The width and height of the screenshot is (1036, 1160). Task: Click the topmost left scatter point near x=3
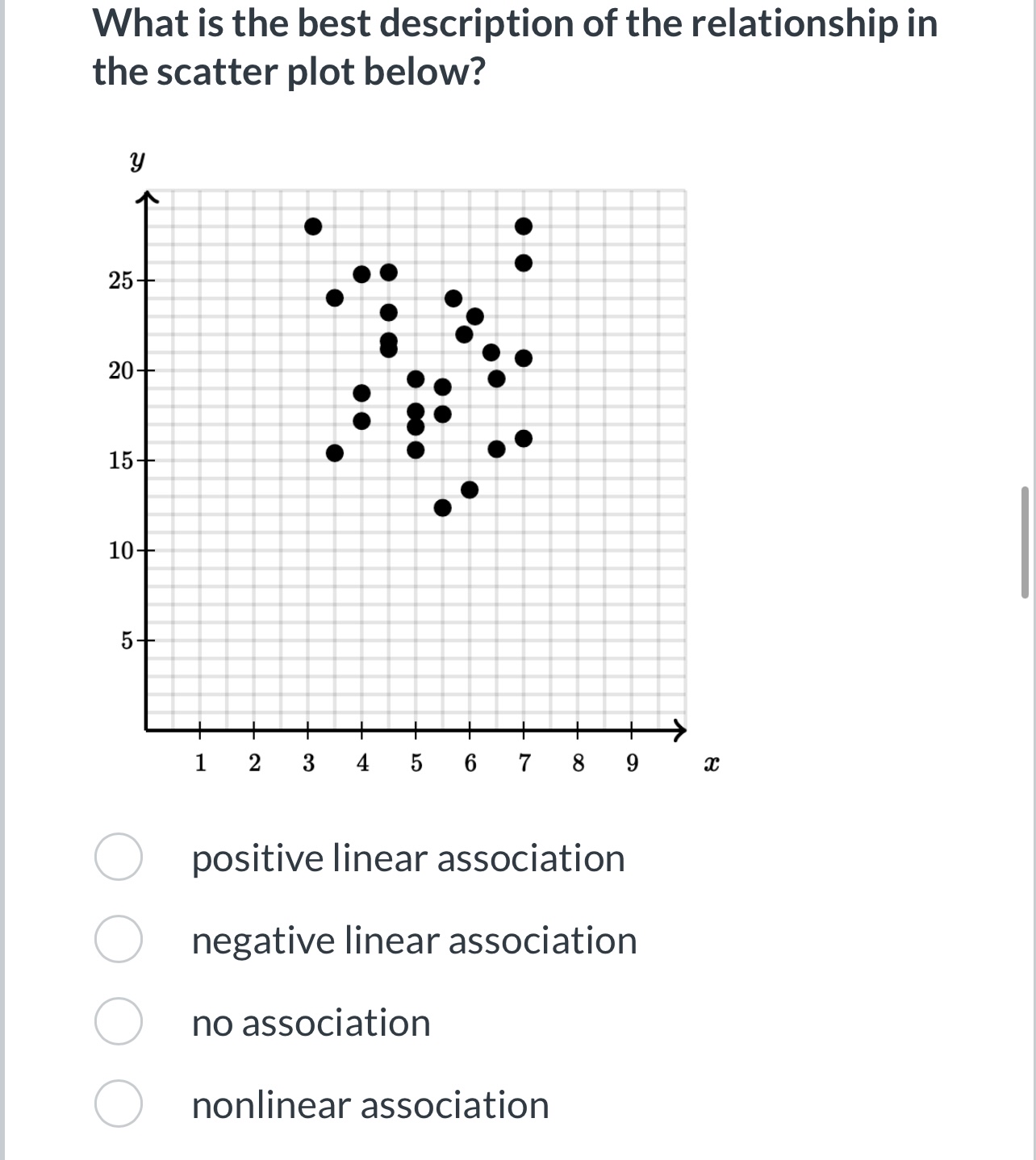click(314, 227)
